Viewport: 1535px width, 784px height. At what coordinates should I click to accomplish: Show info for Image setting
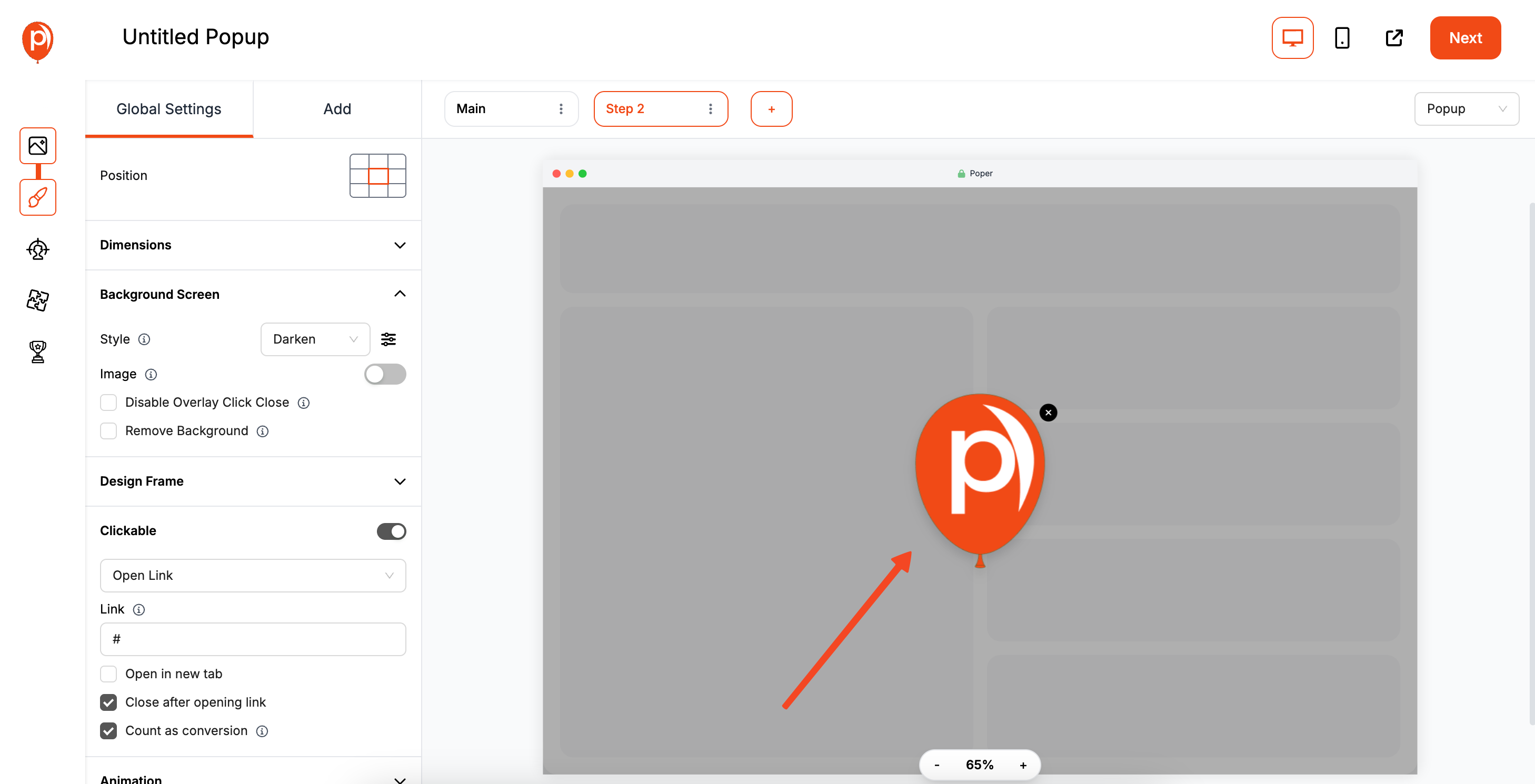[151, 375]
